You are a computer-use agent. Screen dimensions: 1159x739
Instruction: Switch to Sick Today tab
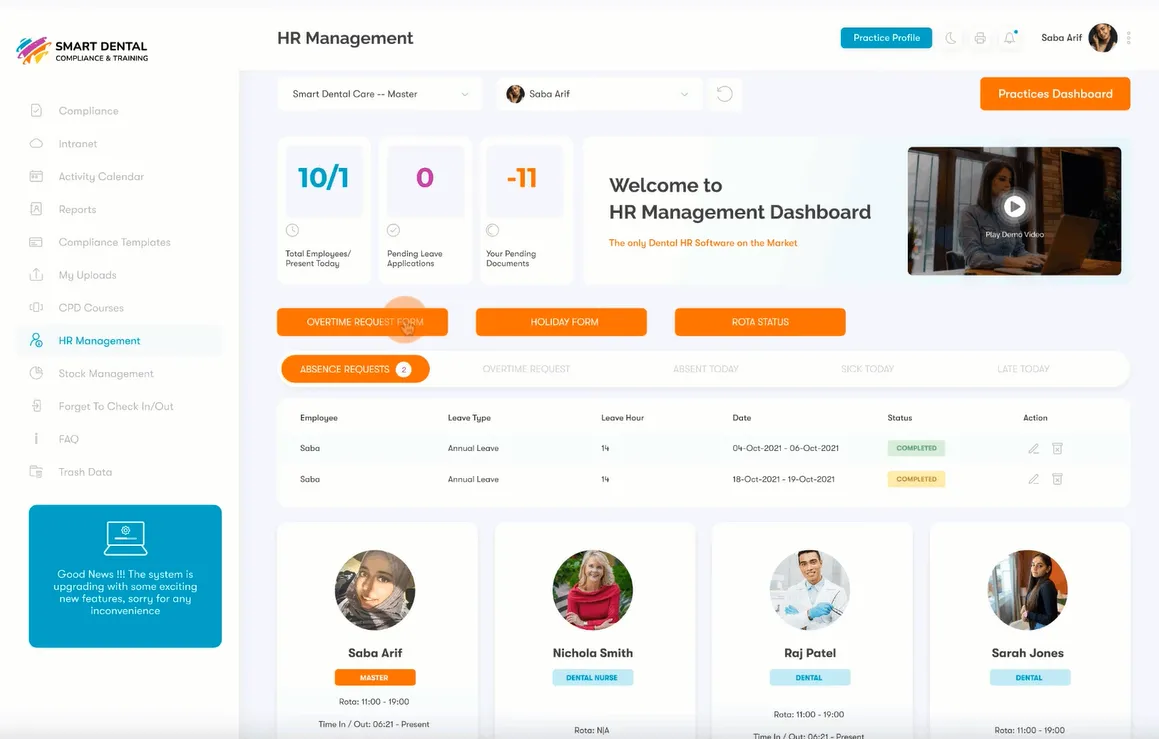point(868,369)
